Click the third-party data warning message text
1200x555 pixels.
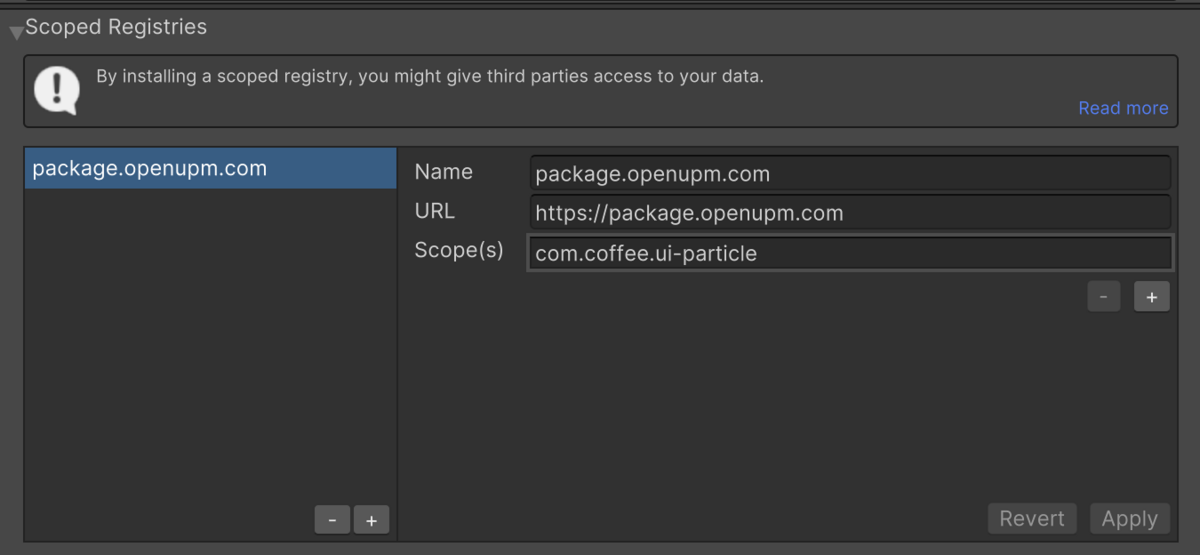coord(430,76)
